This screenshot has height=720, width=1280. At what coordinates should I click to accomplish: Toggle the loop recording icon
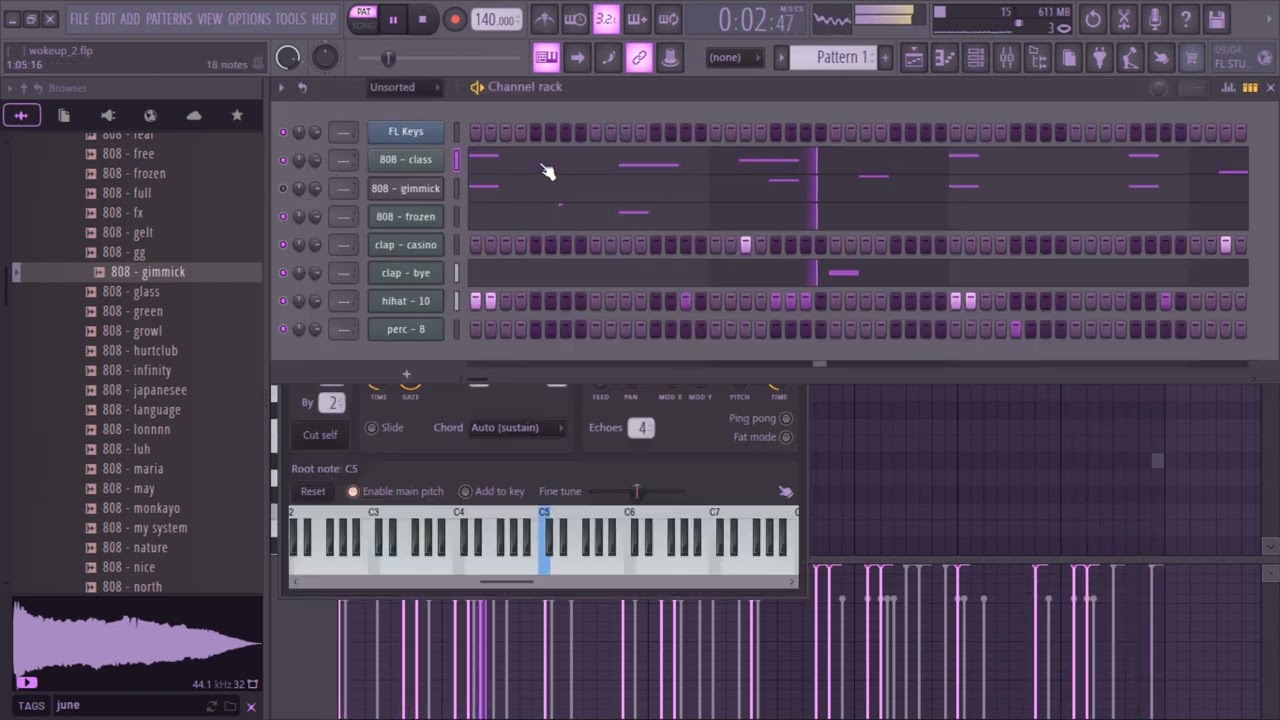pos(669,19)
